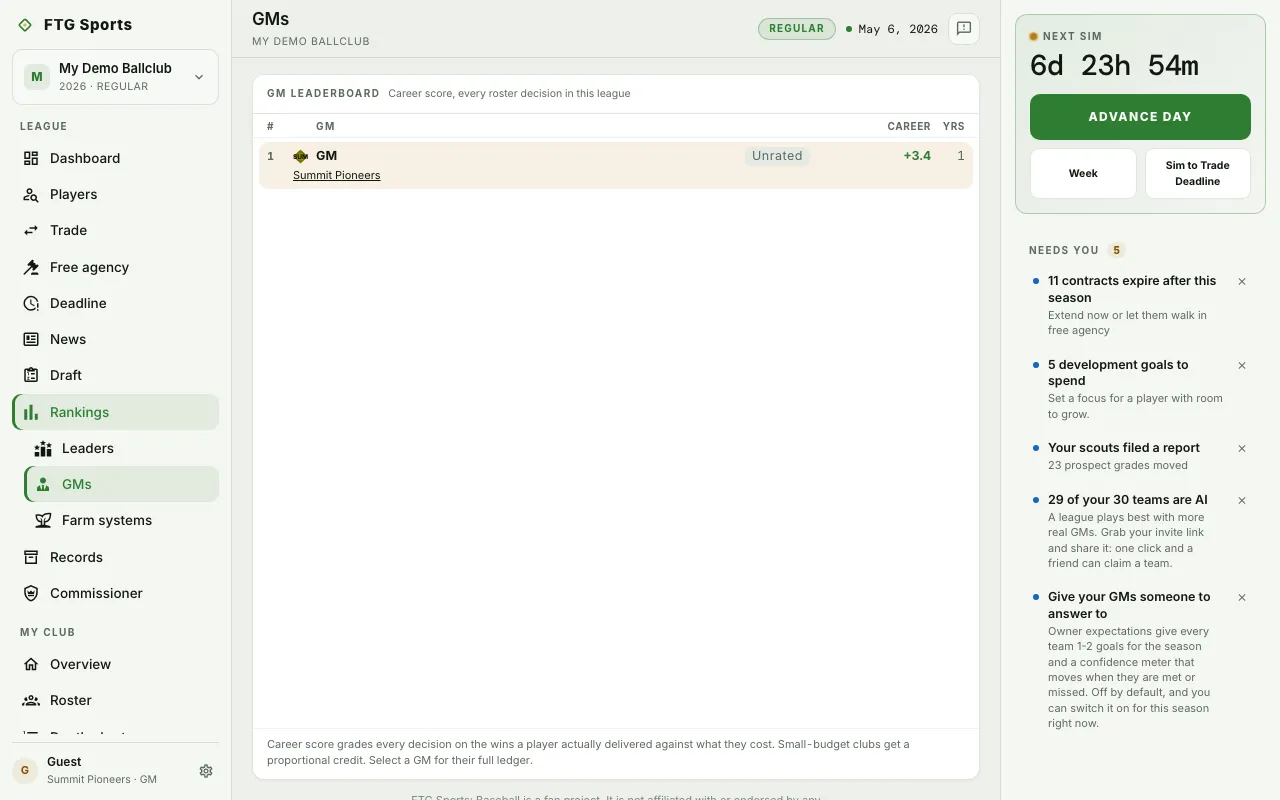Open the Rankings menu item

click(116, 412)
